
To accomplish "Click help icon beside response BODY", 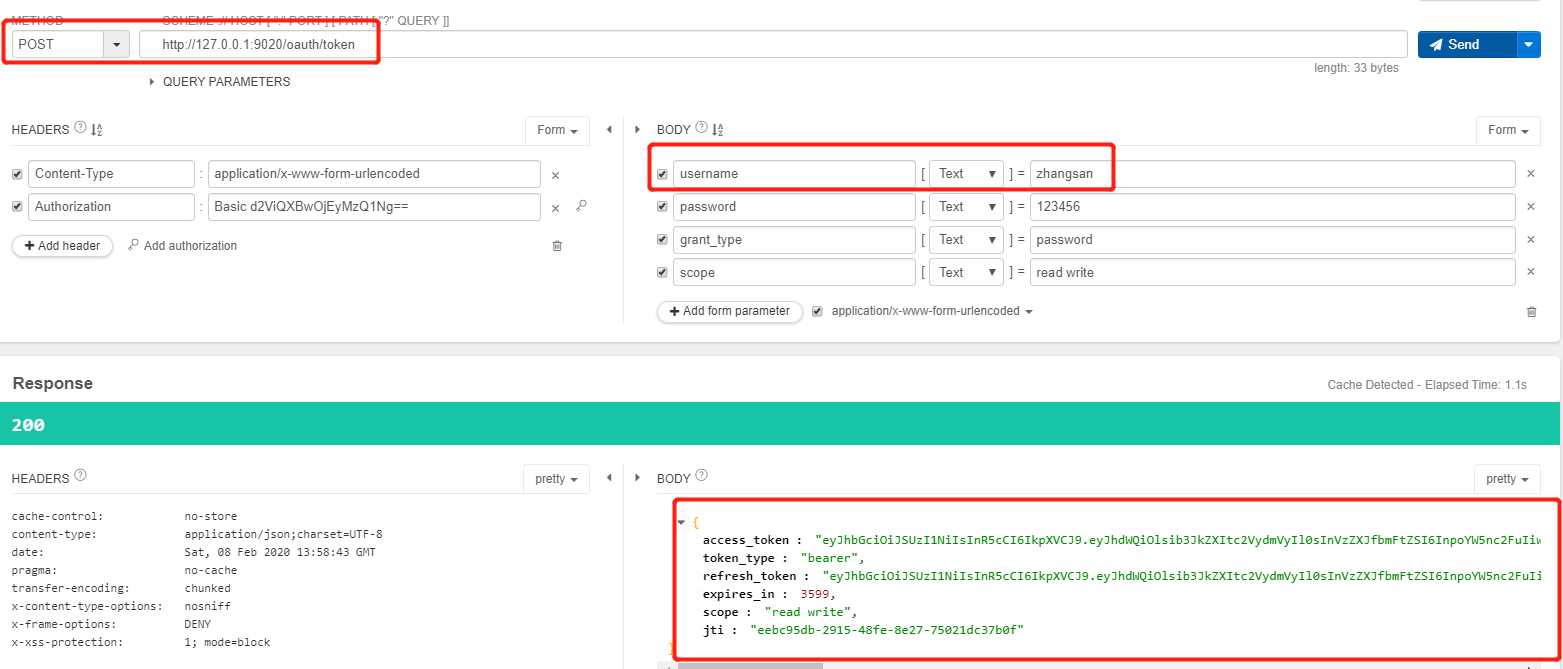I will [x=702, y=475].
